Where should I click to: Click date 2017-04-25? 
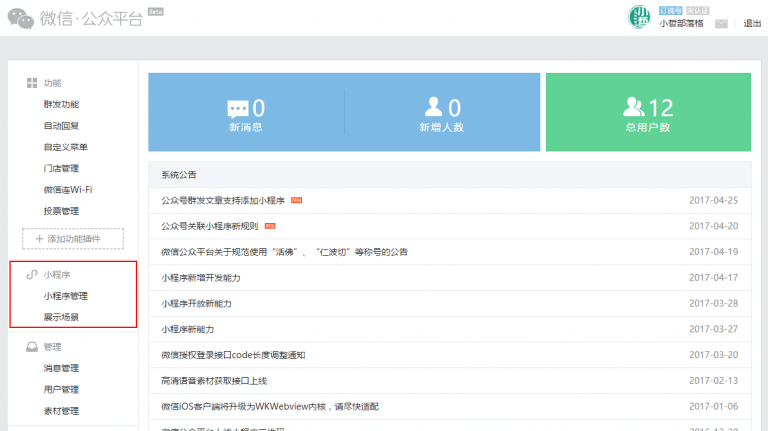click(x=713, y=200)
